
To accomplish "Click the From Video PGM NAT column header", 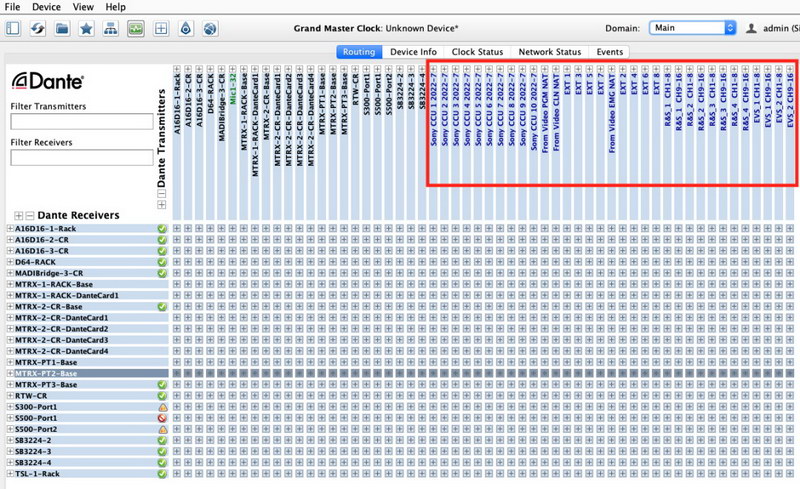I will point(544,114).
